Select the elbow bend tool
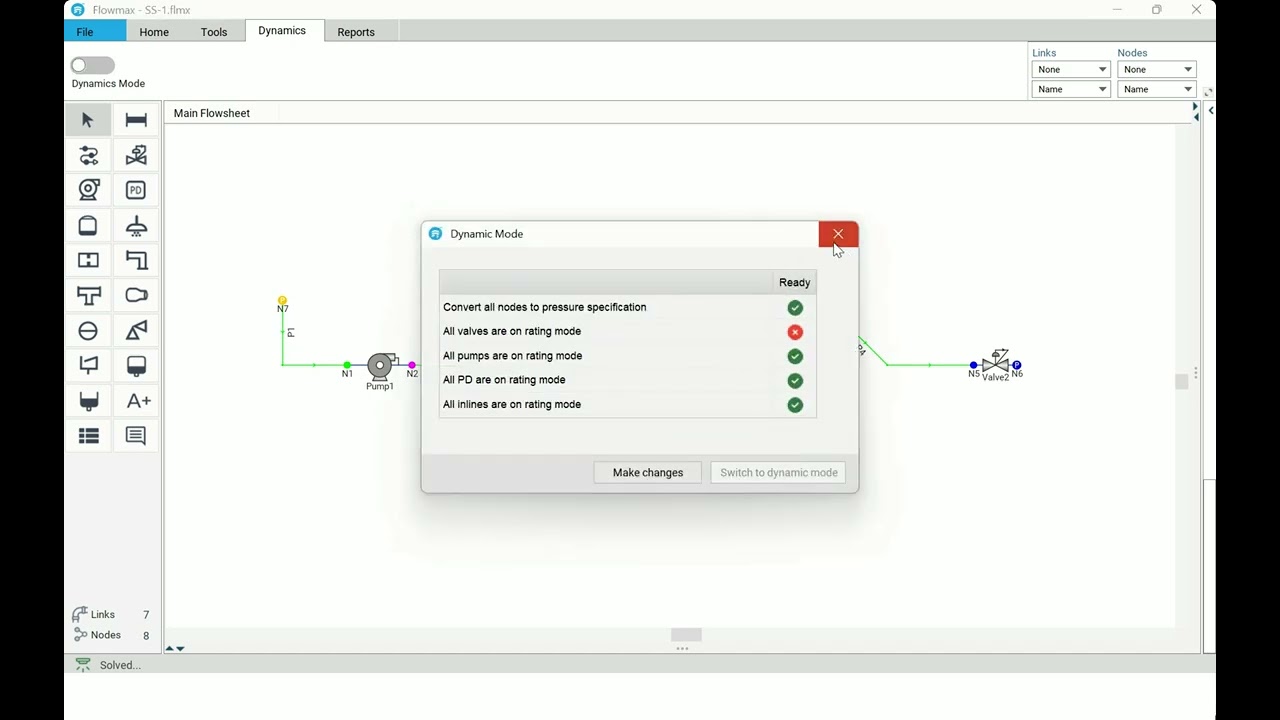This screenshot has width=1280, height=720. click(136, 260)
